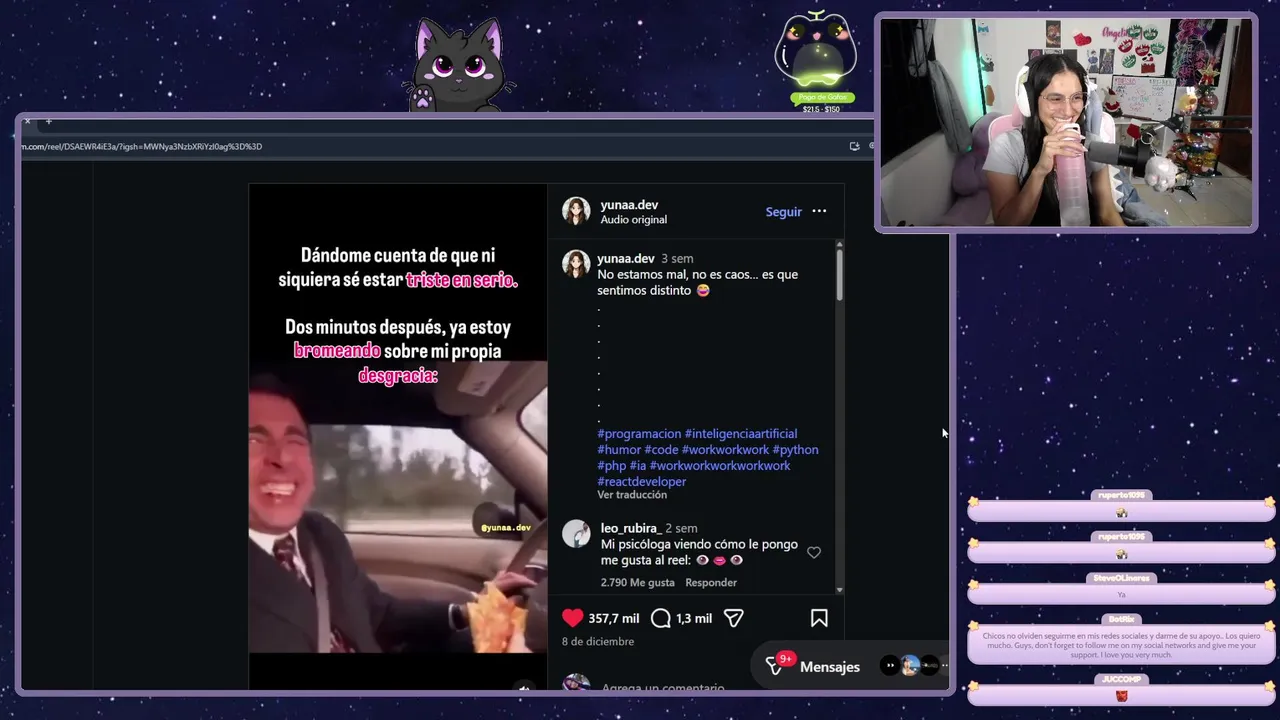
Task: Click the 357,7 mil likes count
Action: coord(613,618)
